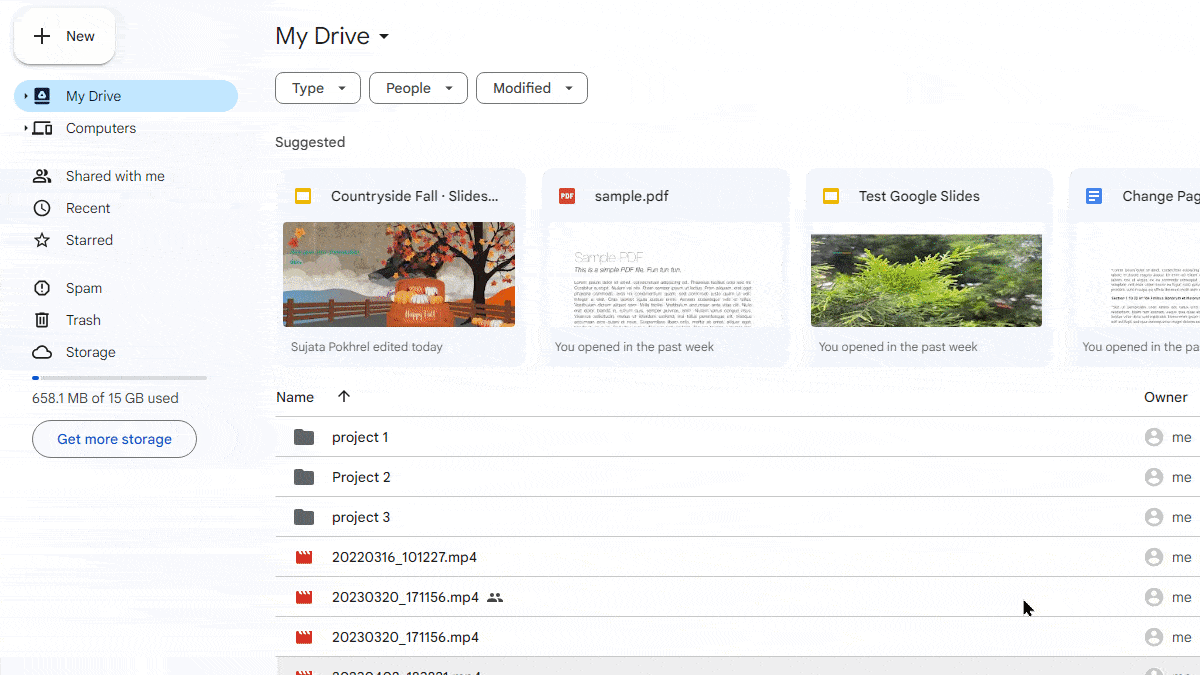Expand the My Drive title dropdown arrow

pyautogui.click(x=384, y=36)
